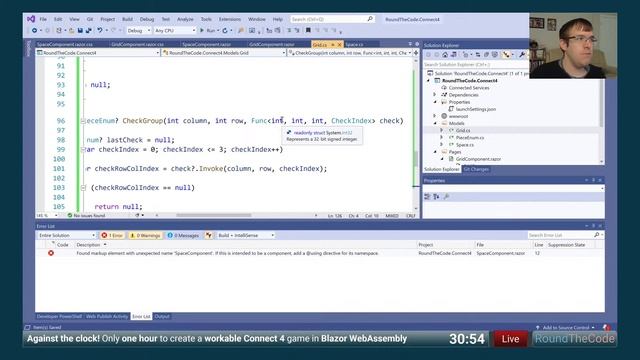The image size is (640, 360).
Task: Switch to the Developer PowerShell tab
Action: pyautogui.click(x=59, y=316)
